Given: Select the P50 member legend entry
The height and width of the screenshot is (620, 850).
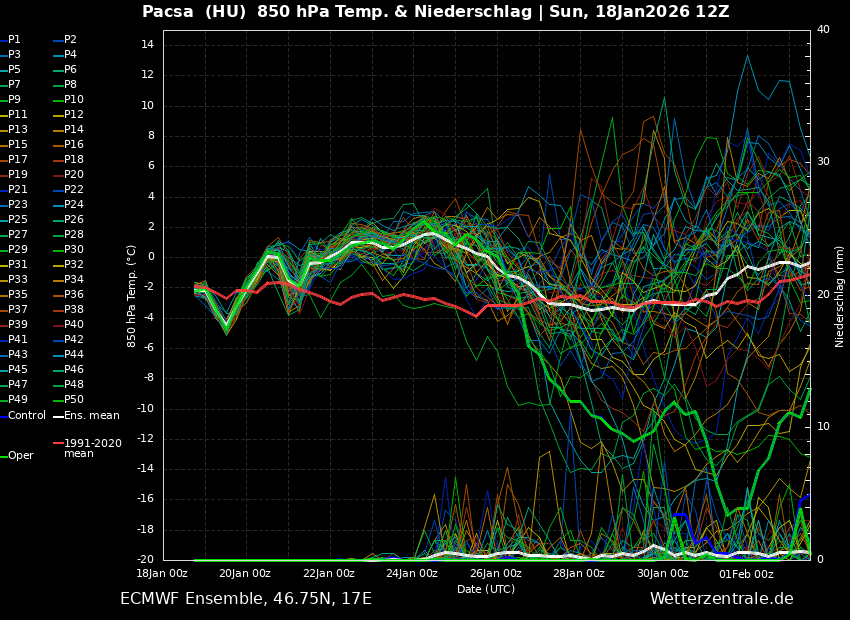Looking at the screenshot, I should coord(74,400).
